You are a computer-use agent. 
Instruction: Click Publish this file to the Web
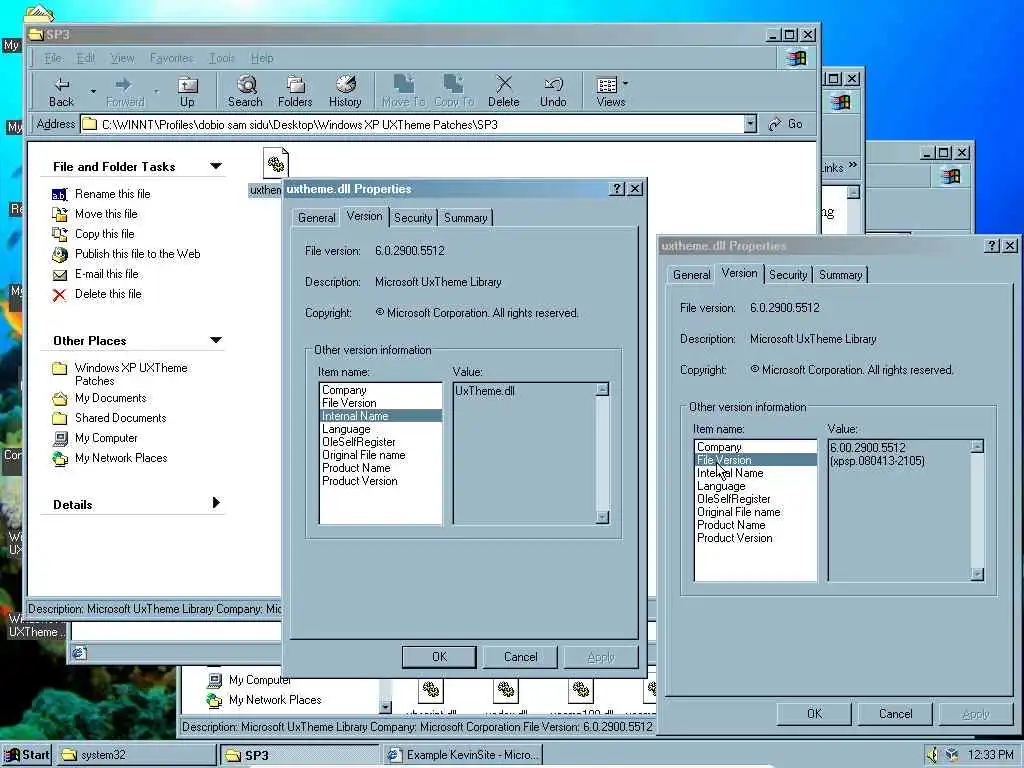click(137, 254)
